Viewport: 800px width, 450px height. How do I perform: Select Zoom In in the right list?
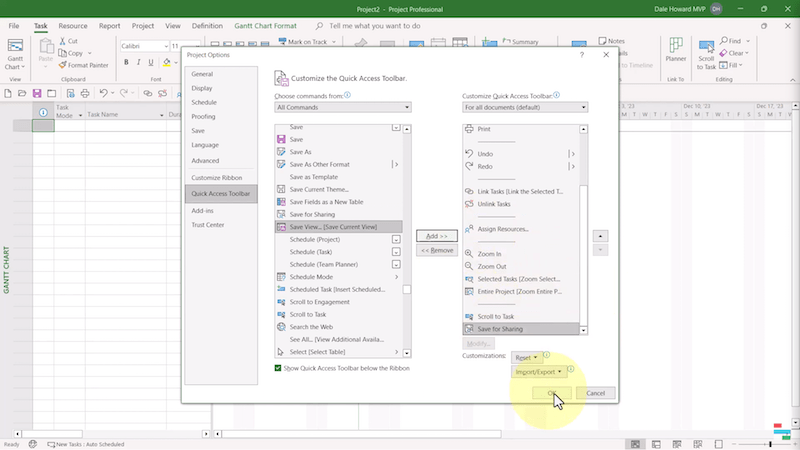click(490, 254)
